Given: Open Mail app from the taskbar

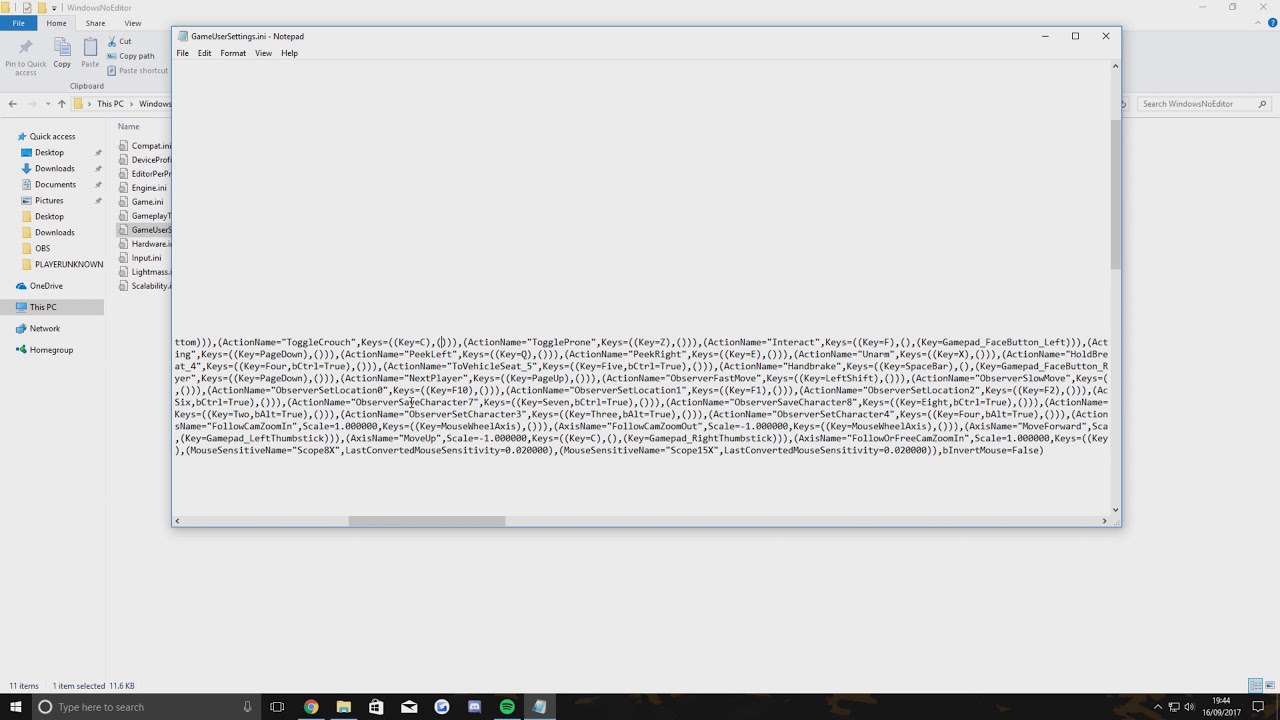Looking at the screenshot, I should pos(409,707).
